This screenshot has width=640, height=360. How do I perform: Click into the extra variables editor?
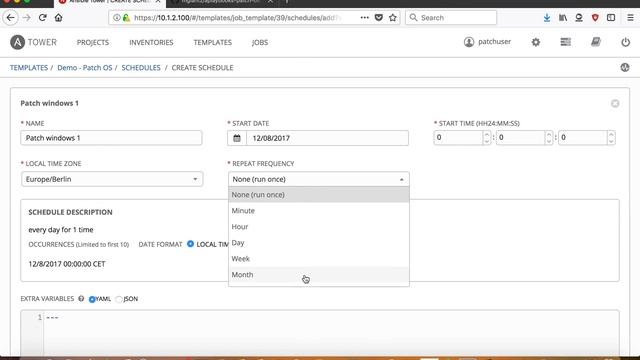(331, 333)
